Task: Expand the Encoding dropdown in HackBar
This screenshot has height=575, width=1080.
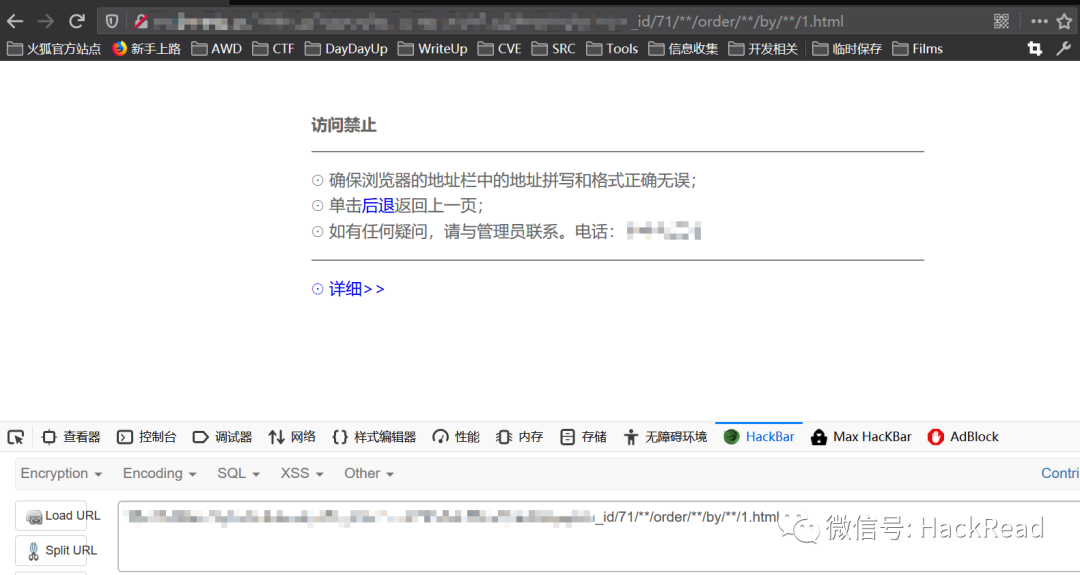Action: click(x=159, y=473)
